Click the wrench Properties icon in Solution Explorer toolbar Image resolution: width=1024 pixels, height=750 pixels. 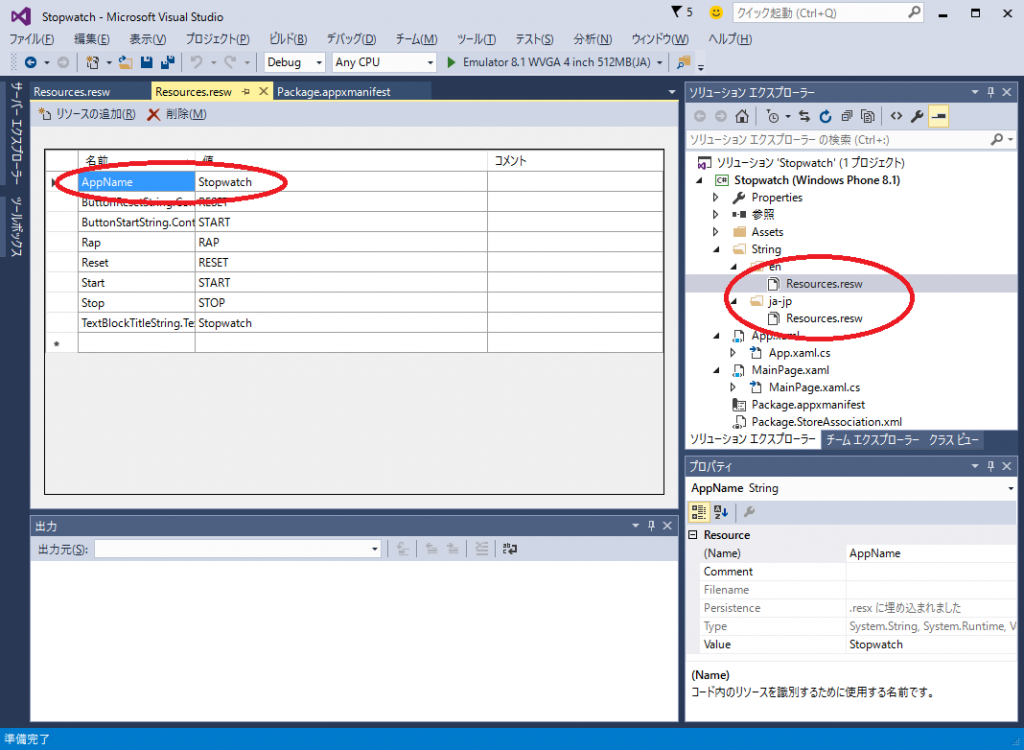click(917, 116)
